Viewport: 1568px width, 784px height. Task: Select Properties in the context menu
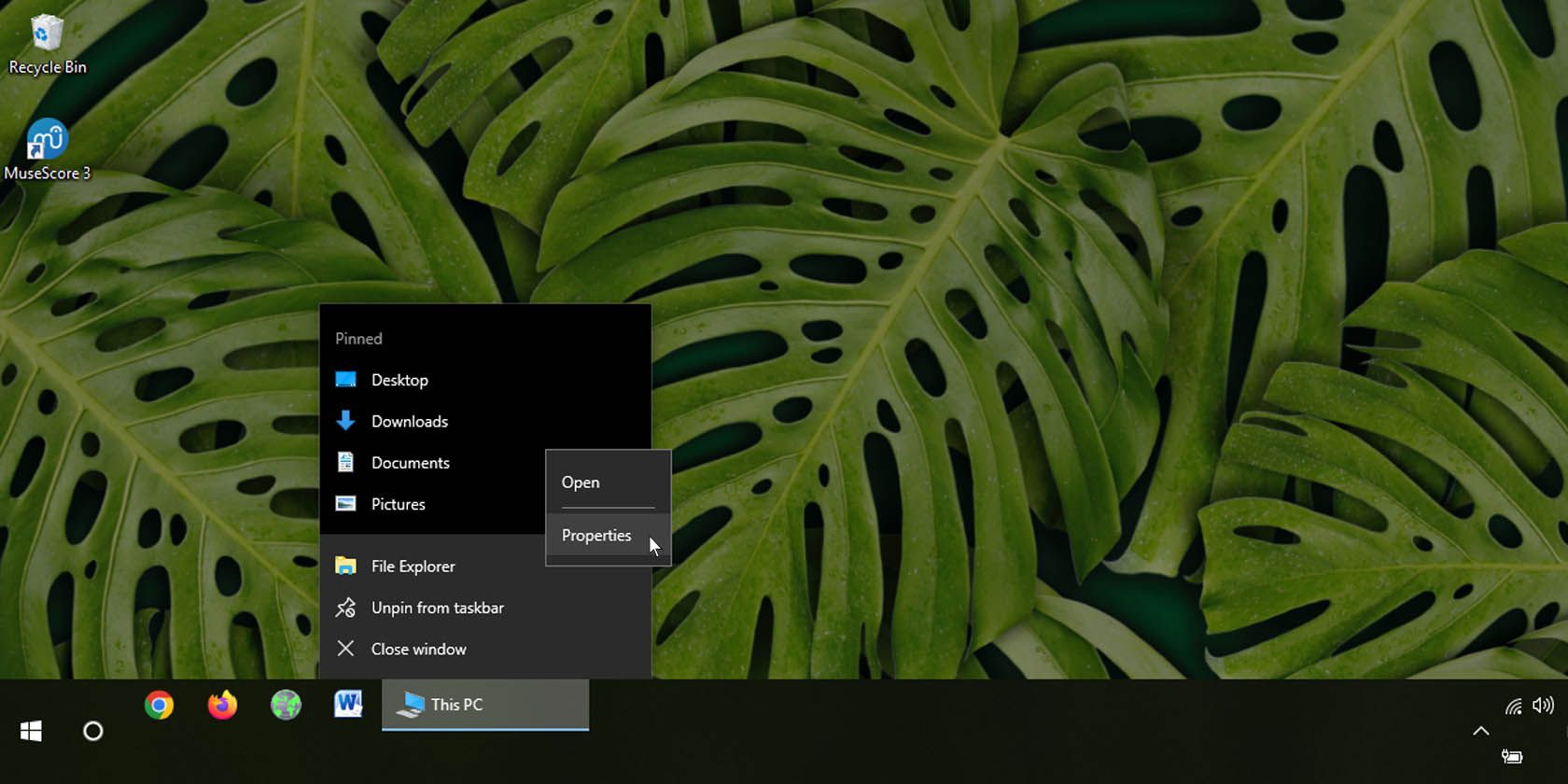pos(596,536)
